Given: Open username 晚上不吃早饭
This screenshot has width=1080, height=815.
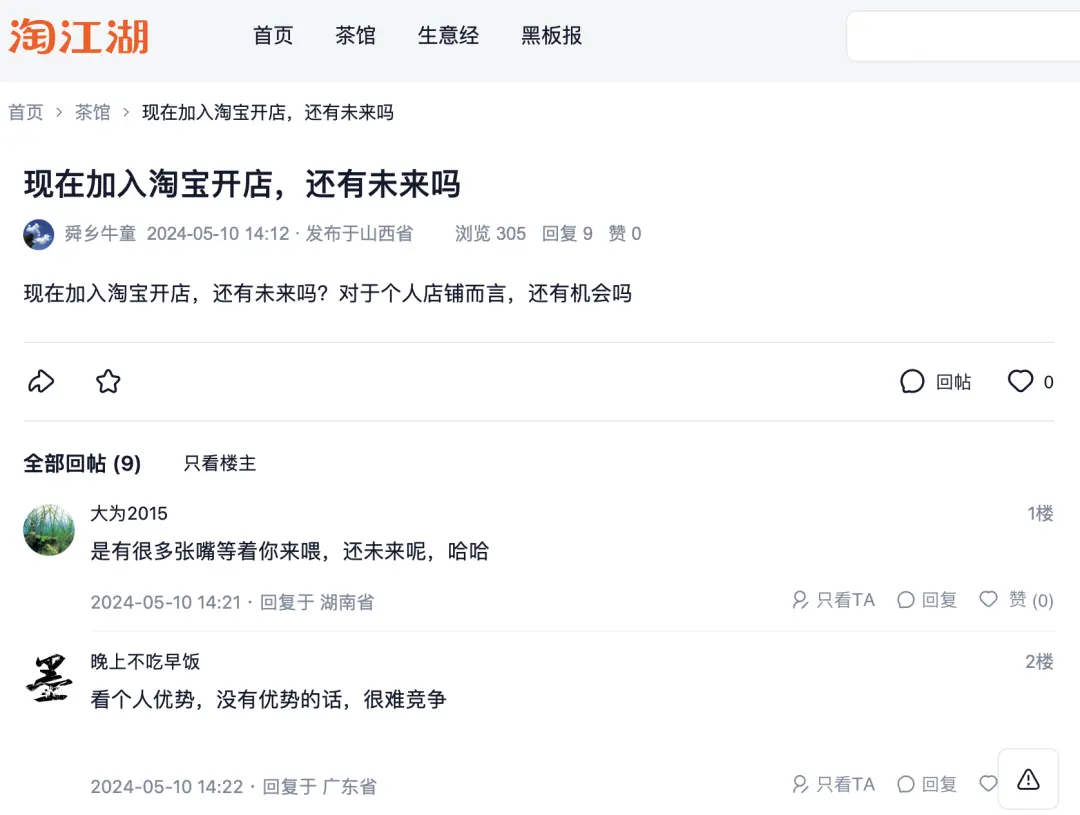Looking at the screenshot, I should click(x=145, y=662).
